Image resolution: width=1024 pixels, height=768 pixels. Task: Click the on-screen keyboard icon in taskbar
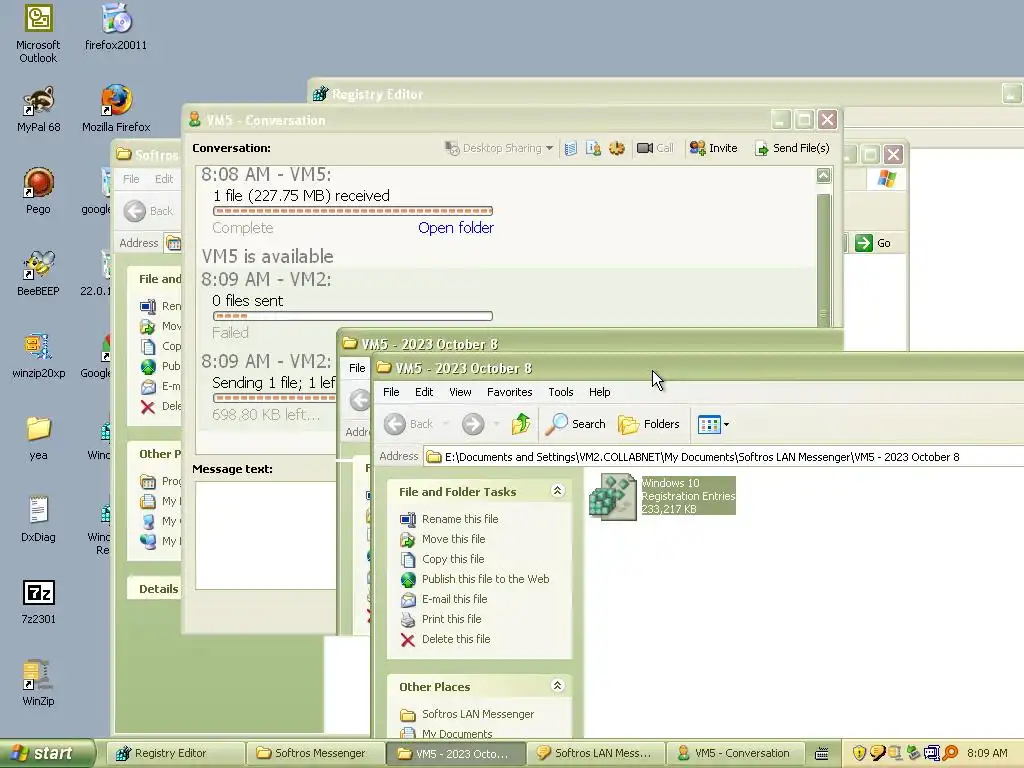pyautogui.click(x=822, y=754)
